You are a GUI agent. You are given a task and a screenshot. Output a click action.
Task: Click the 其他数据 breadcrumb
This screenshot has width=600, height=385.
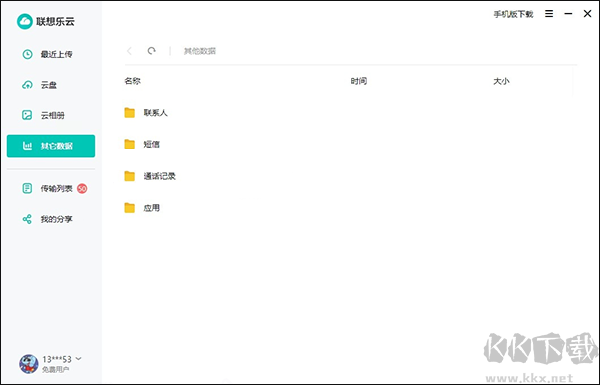[200, 51]
